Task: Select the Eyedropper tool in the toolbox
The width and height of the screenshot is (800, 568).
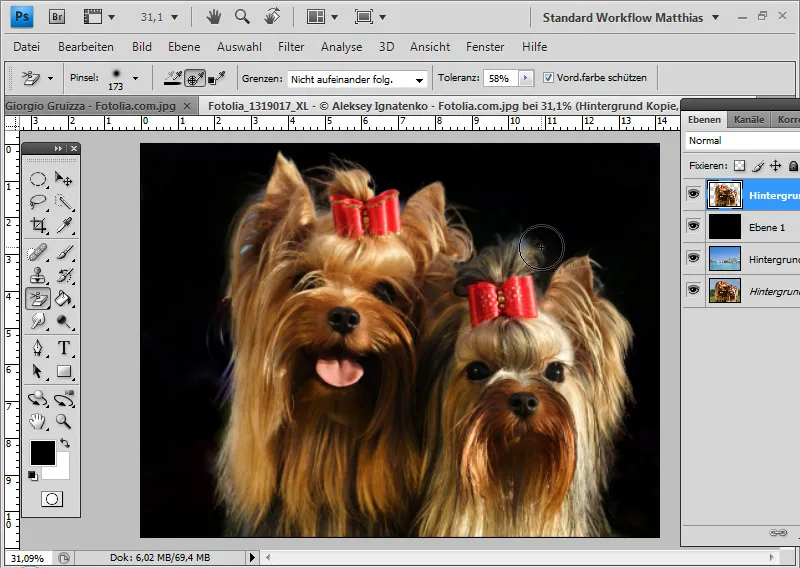Action: (x=64, y=226)
